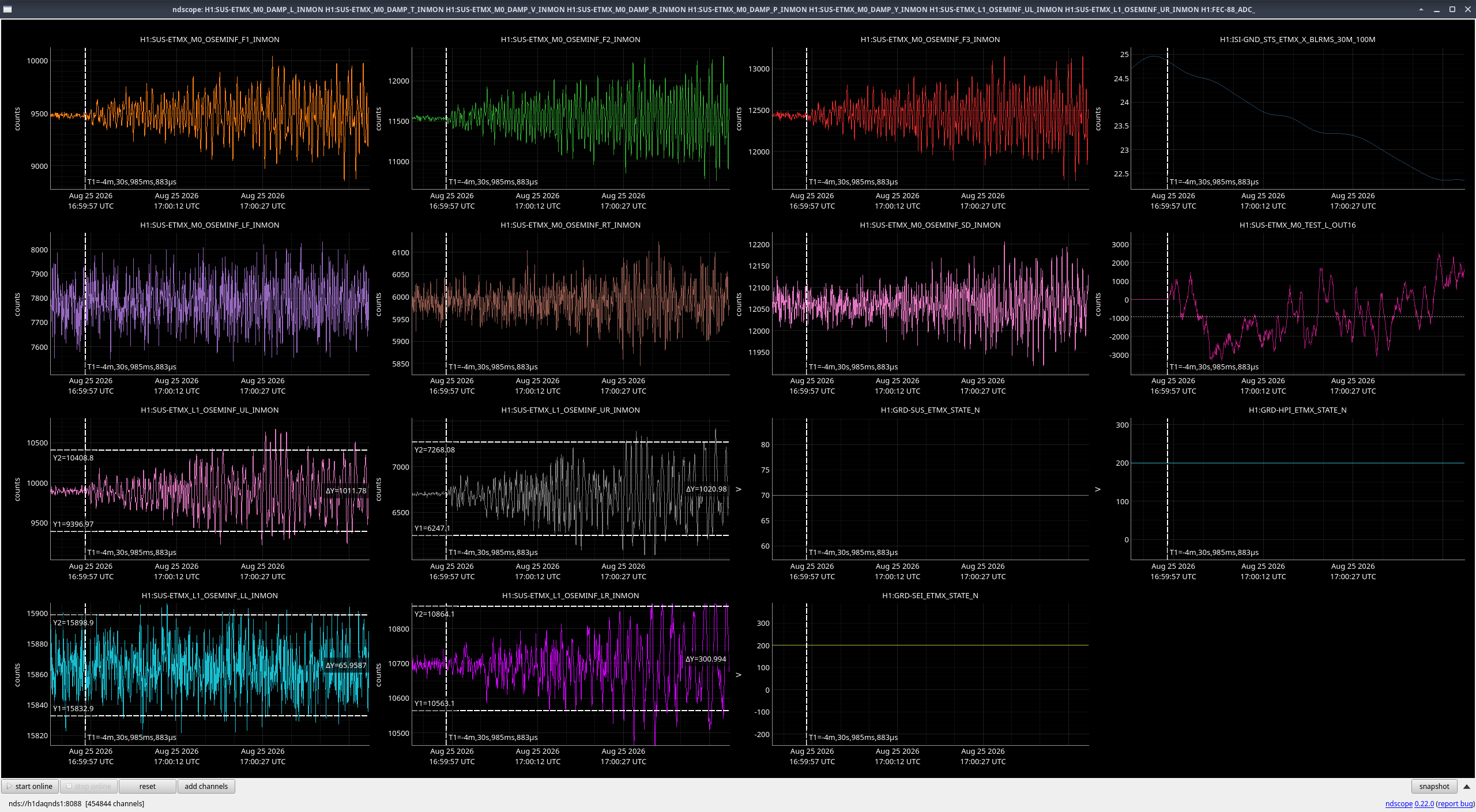The image size is (1476, 812).
Task: Click the Y2=10408.8 cursor label
Action: (x=73, y=458)
